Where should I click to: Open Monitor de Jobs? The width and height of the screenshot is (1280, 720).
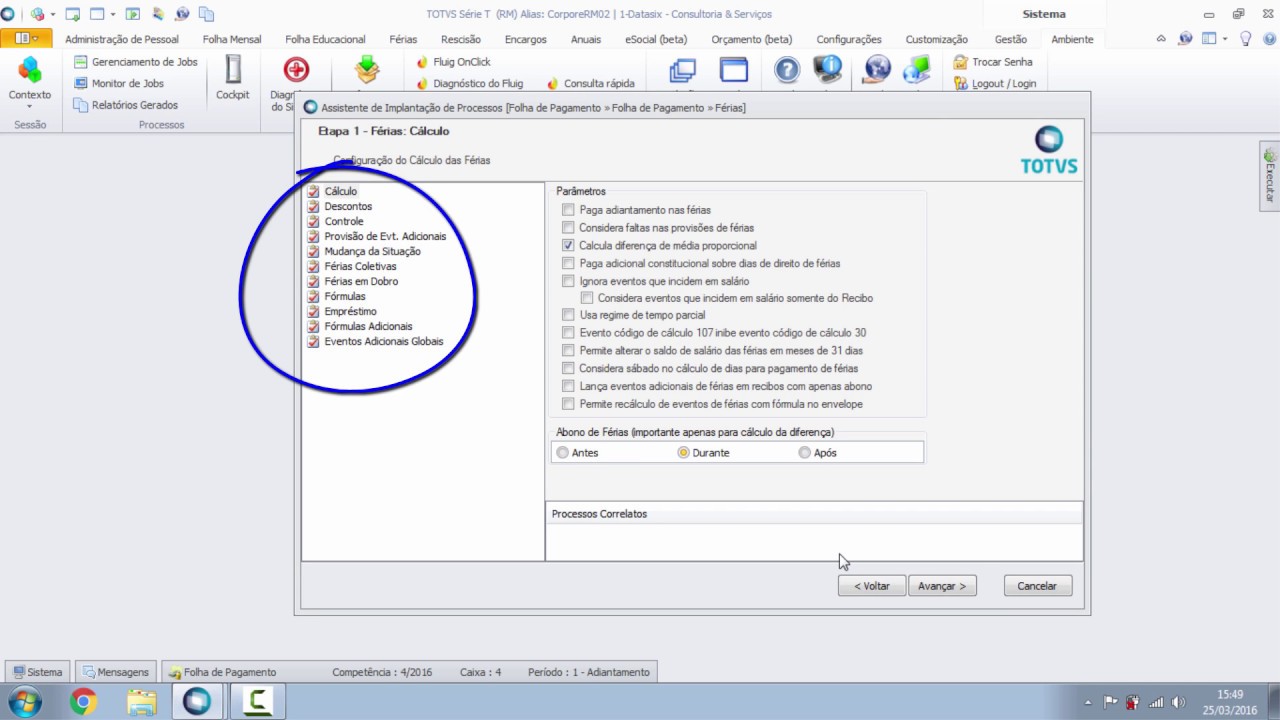[x=118, y=84]
